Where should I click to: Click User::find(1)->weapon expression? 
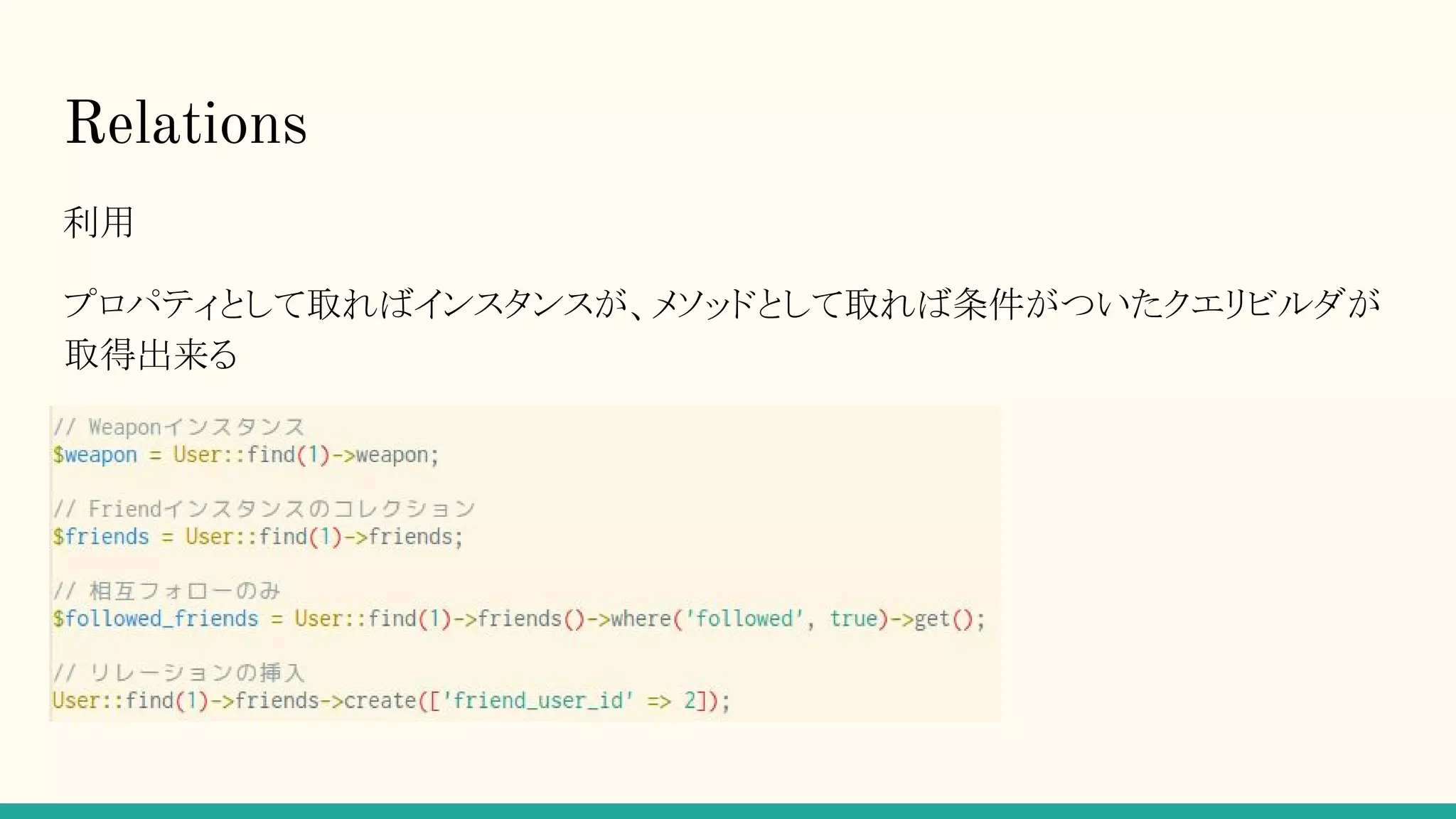tap(306, 455)
